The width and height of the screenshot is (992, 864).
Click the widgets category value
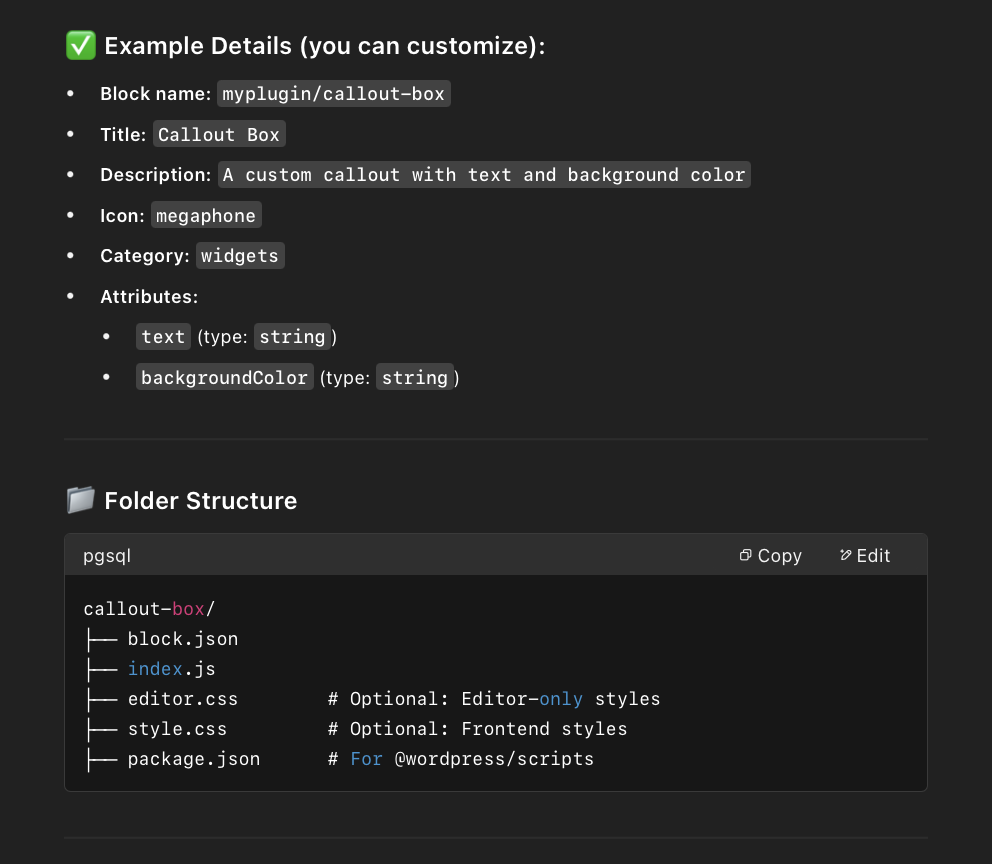click(240, 256)
